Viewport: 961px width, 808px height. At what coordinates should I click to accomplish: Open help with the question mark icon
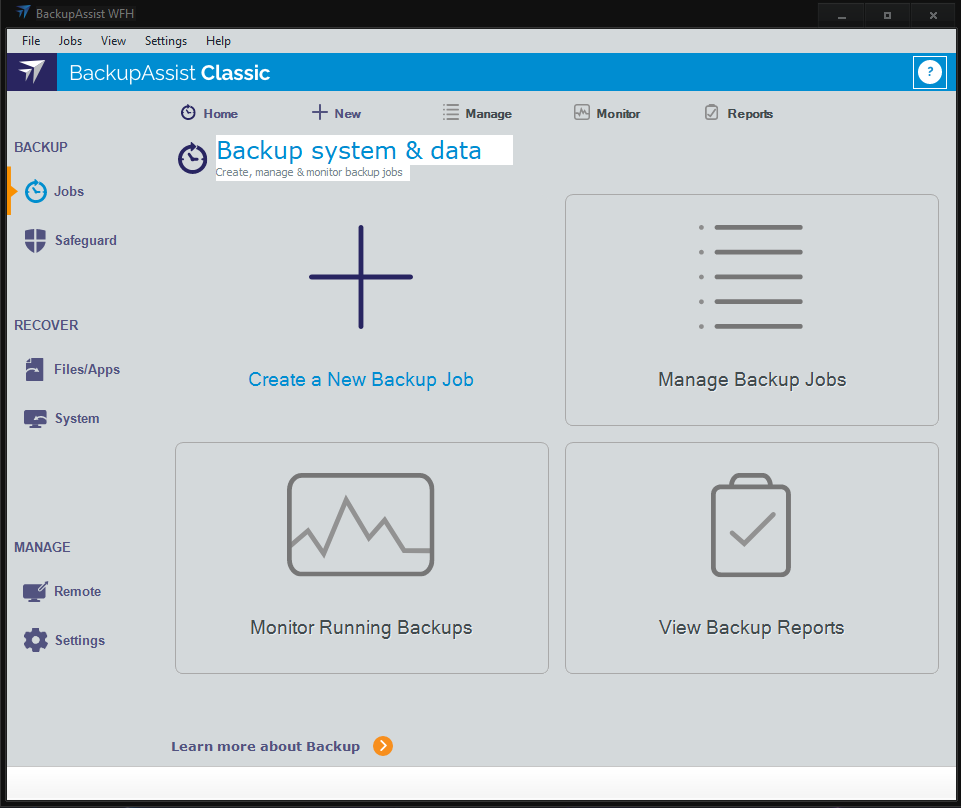coord(929,72)
